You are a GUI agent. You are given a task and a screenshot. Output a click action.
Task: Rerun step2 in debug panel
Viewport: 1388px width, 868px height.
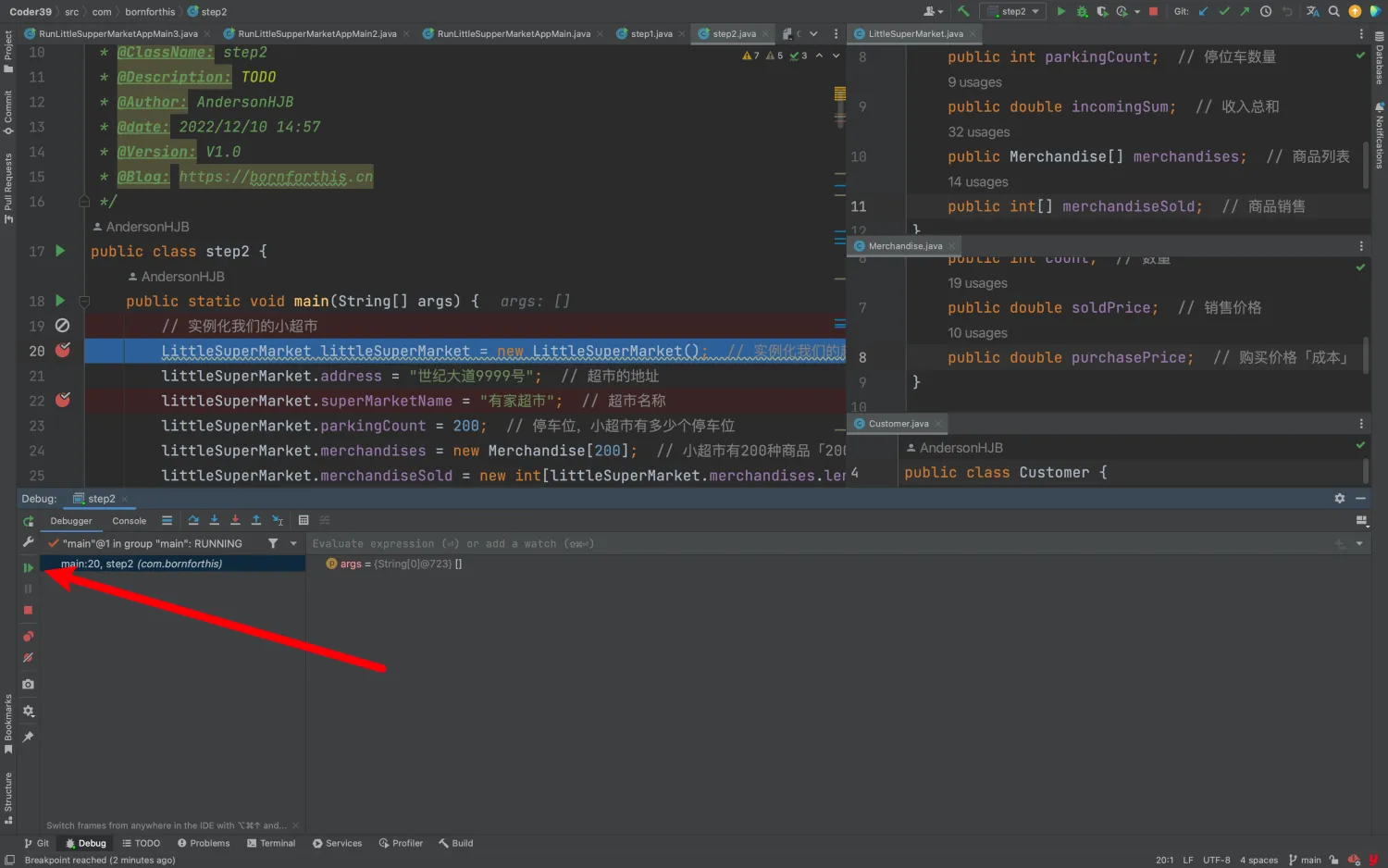(x=29, y=521)
